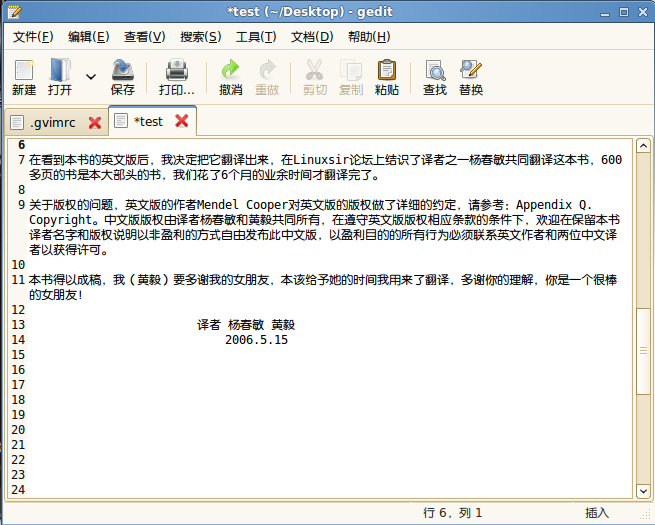Click the Open file (打开) icon
This screenshot has height=525, width=655.
60,70
